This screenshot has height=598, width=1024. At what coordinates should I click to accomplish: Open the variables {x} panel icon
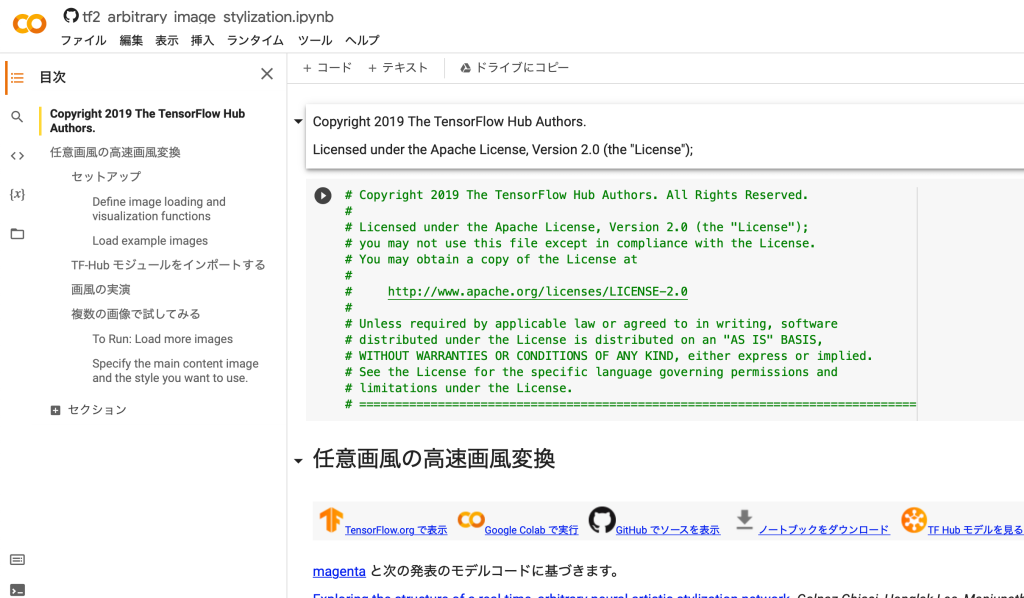tap(17, 194)
